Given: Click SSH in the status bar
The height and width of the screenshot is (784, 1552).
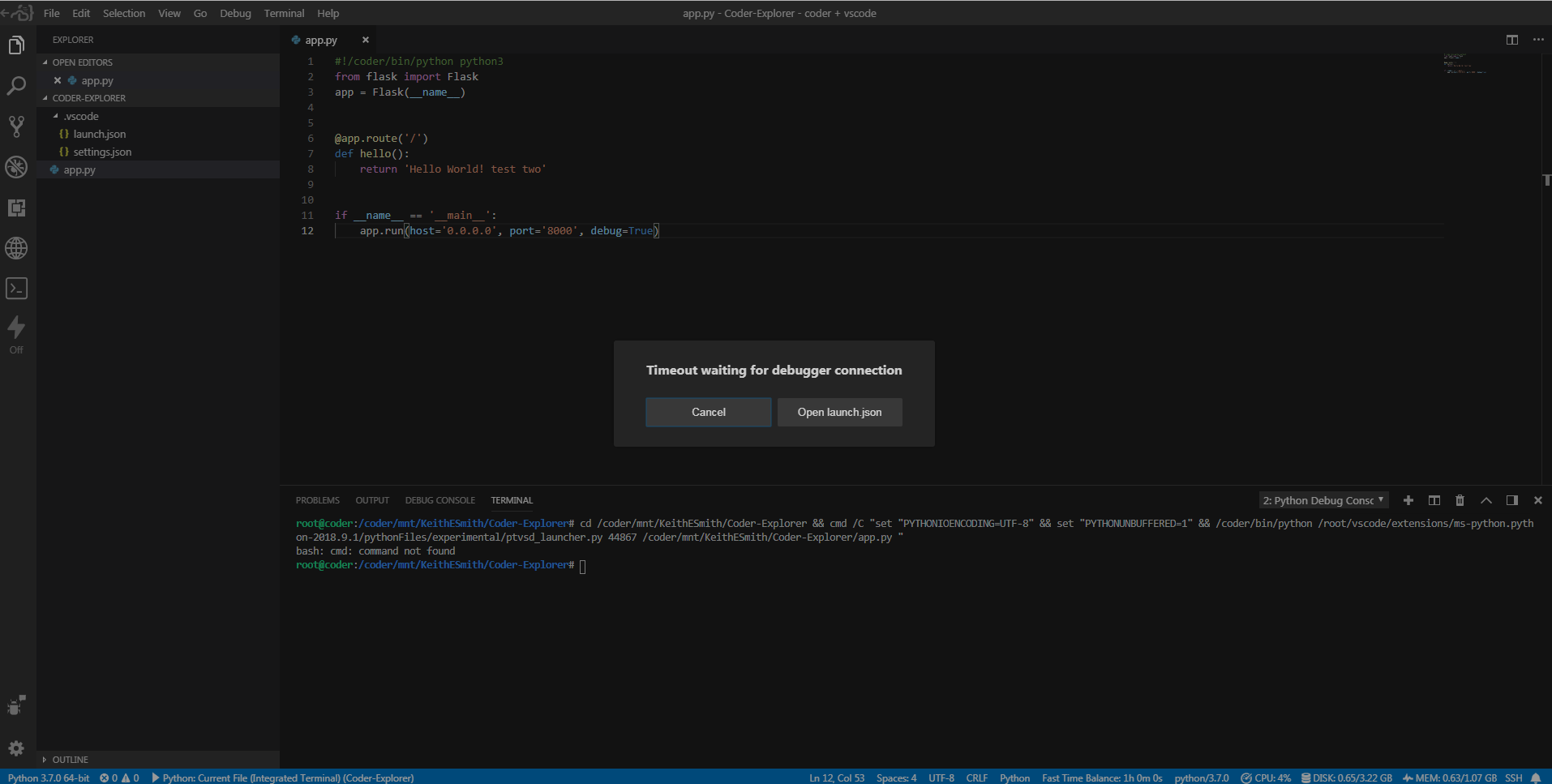Looking at the screenshot, I should click(x=1514, y=778).
